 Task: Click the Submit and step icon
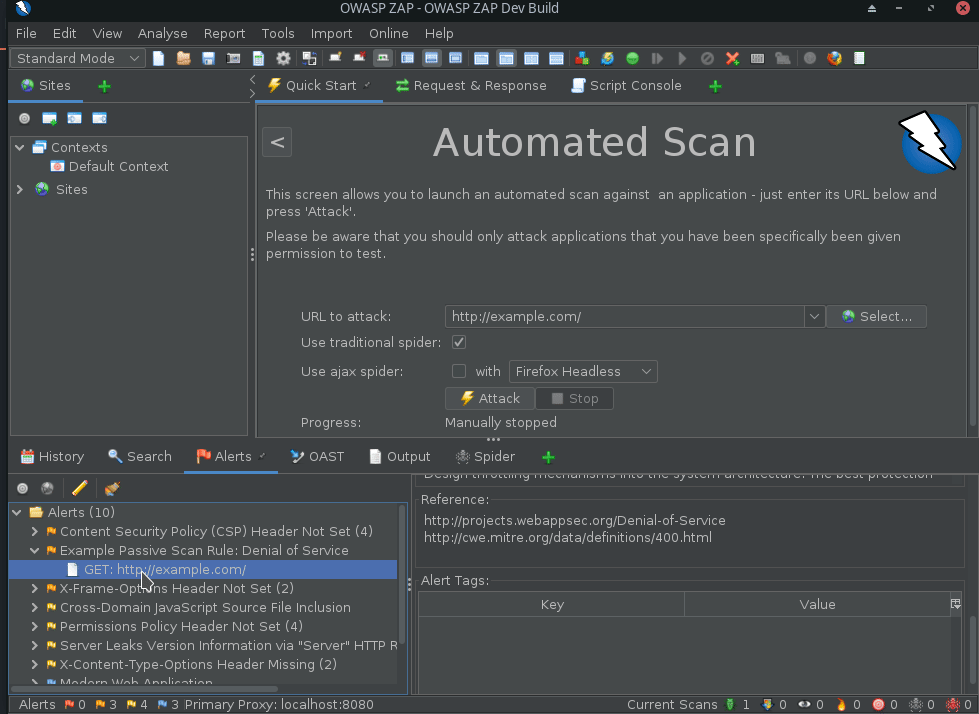tap(657, 59)
